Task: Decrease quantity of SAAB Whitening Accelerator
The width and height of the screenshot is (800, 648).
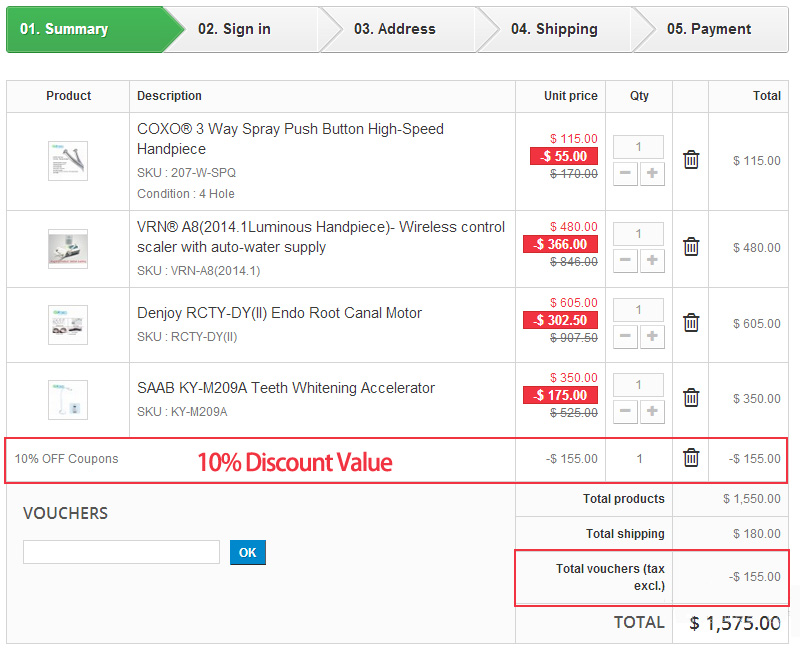Action: (625, 411)
